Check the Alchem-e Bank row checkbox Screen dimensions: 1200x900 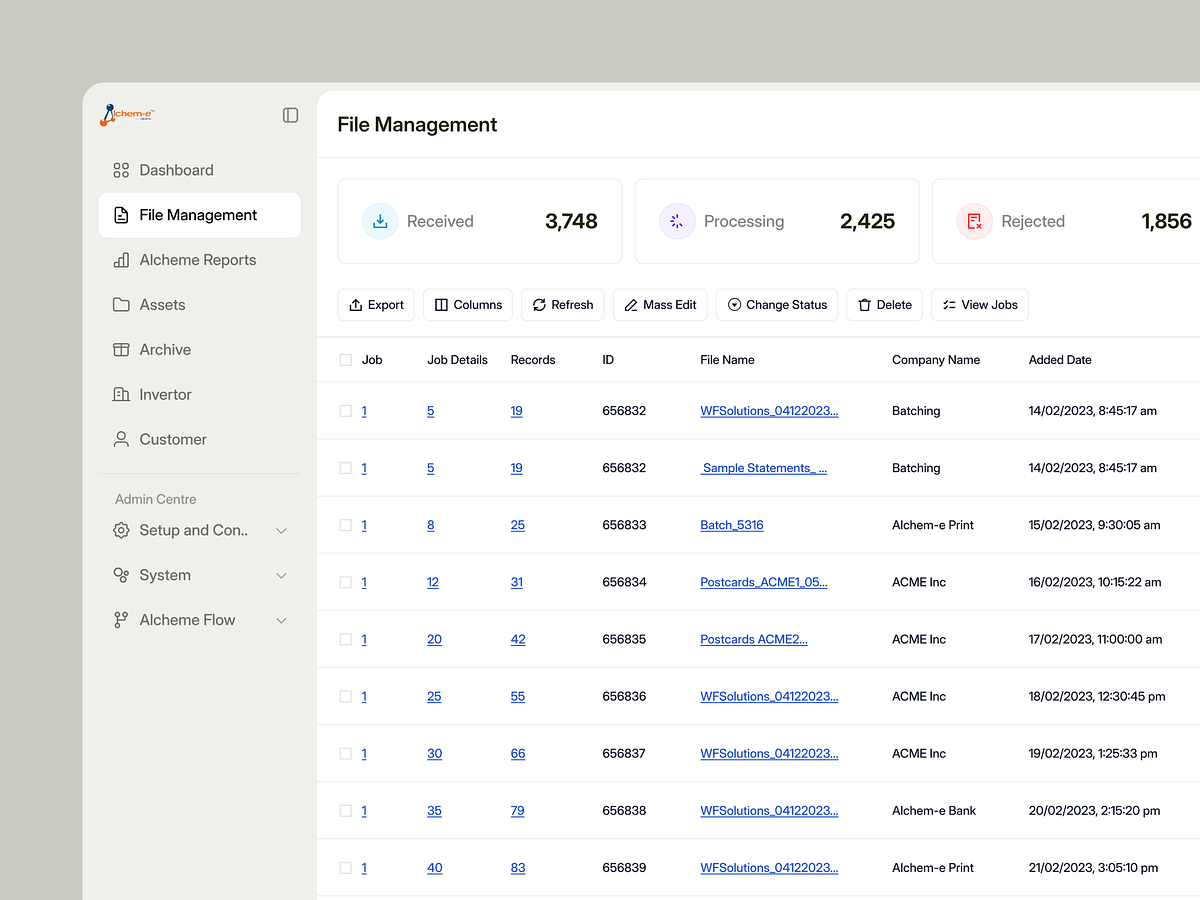point(346,810)
